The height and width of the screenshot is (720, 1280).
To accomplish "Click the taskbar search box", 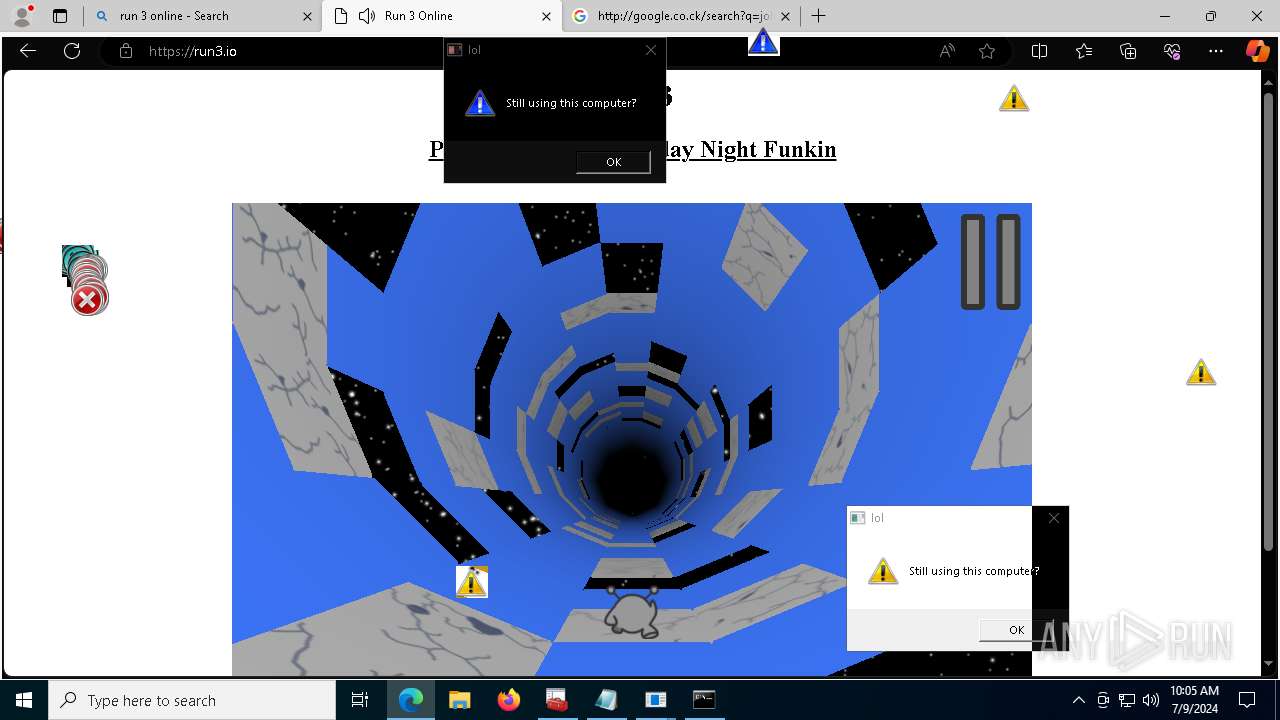I will 192,700.
